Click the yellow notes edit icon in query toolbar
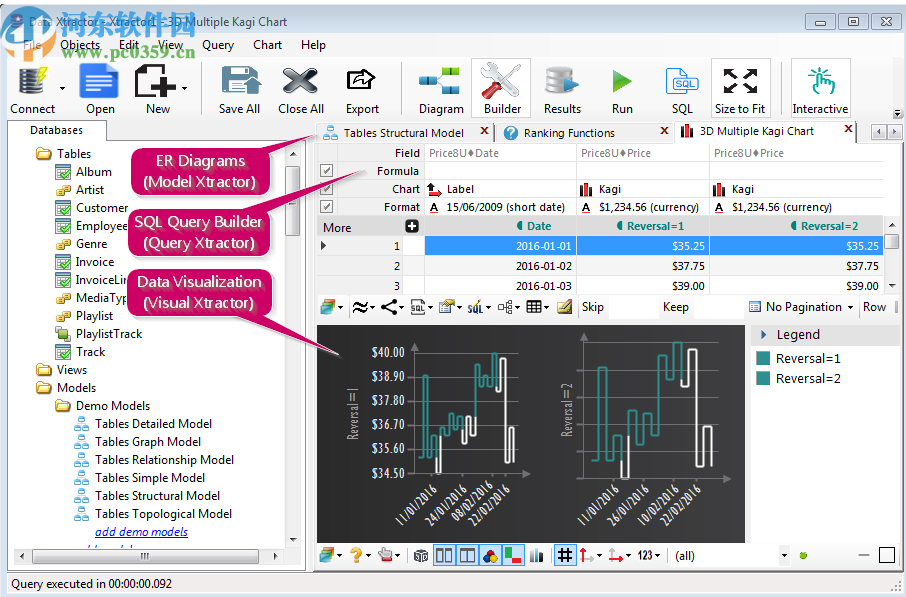Image resolution: width=906 pixels, height=597 pixels. (565, 307)
